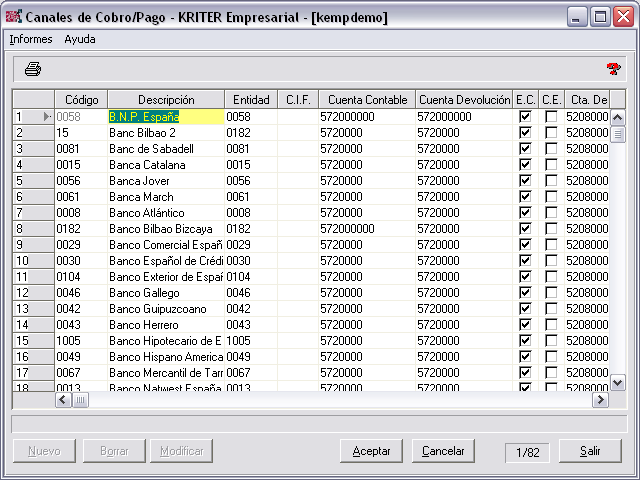The height and width of the screenshot is (480, 640).
Task: Click Cuenta Devolución cell of Banco Español de Crédi
Action: coord(464,261)
